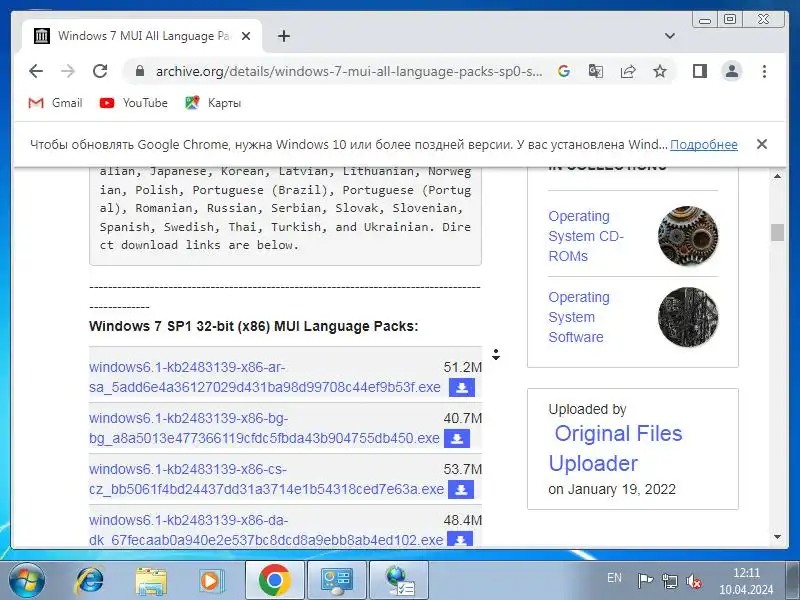Open the windows6.1-kb2483139-x86-cs-cz file link
This screenshot has width=800, height=600.
[266, 479]
